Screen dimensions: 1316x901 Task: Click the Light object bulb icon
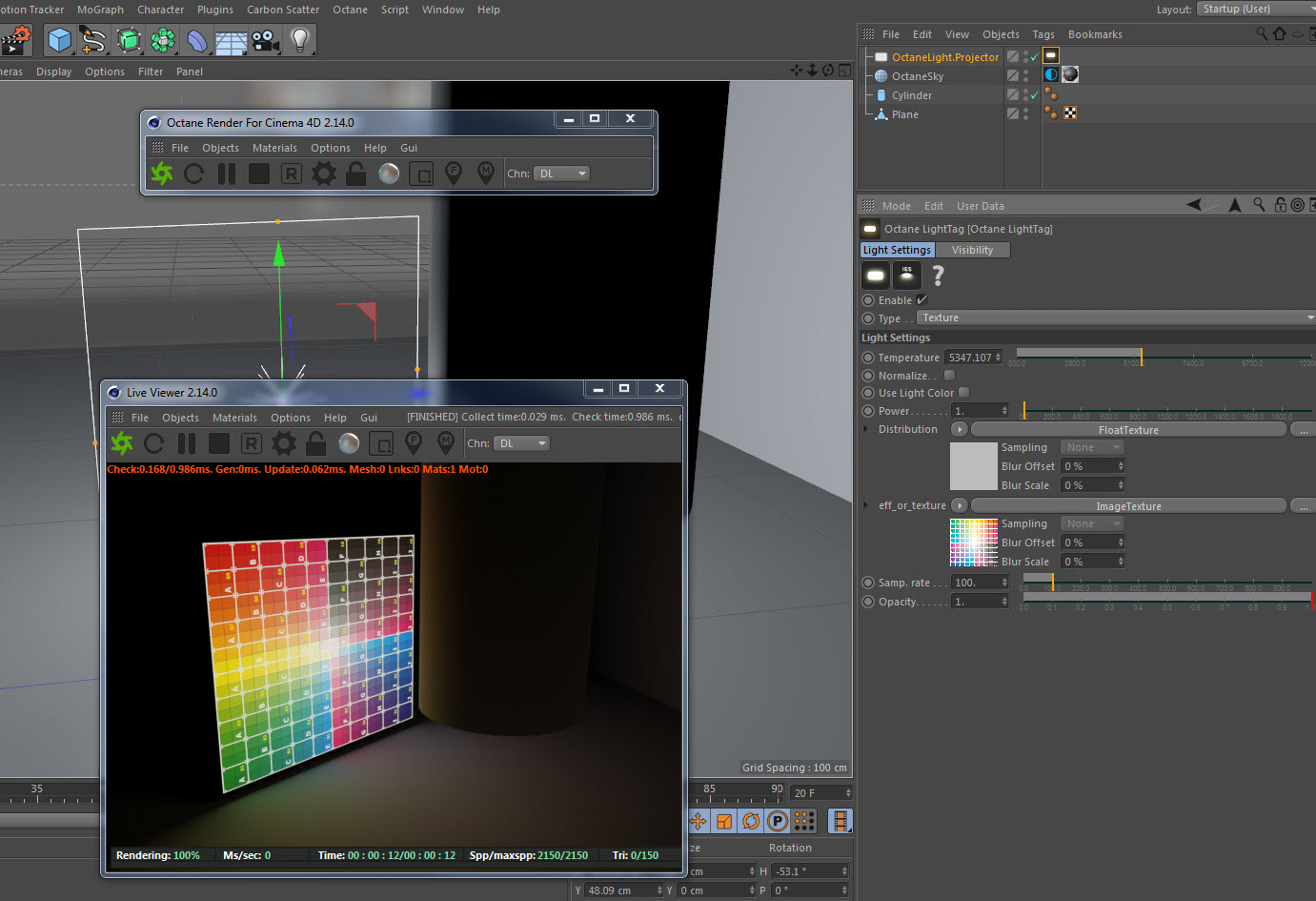pyautogui.click(x=300, y=40)
